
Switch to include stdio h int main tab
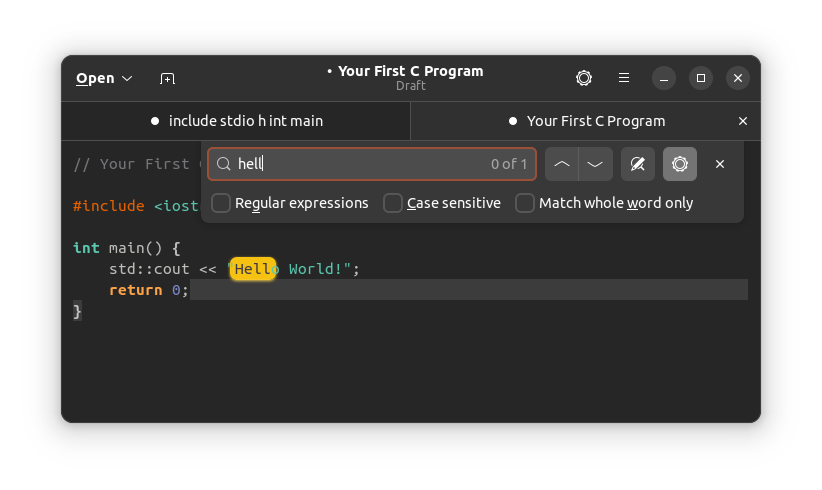click(236, 121)
